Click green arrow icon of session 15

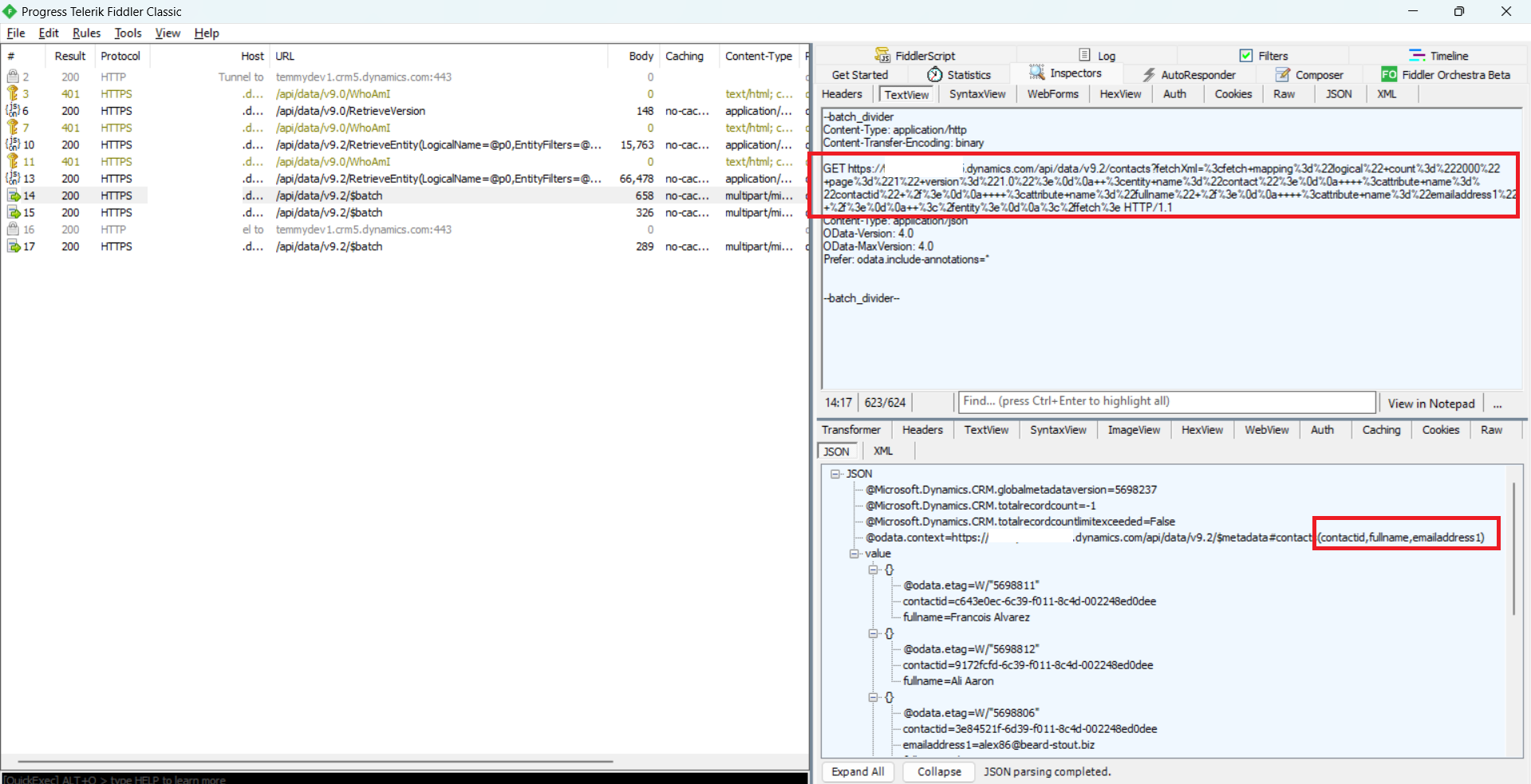coord(14,212)
